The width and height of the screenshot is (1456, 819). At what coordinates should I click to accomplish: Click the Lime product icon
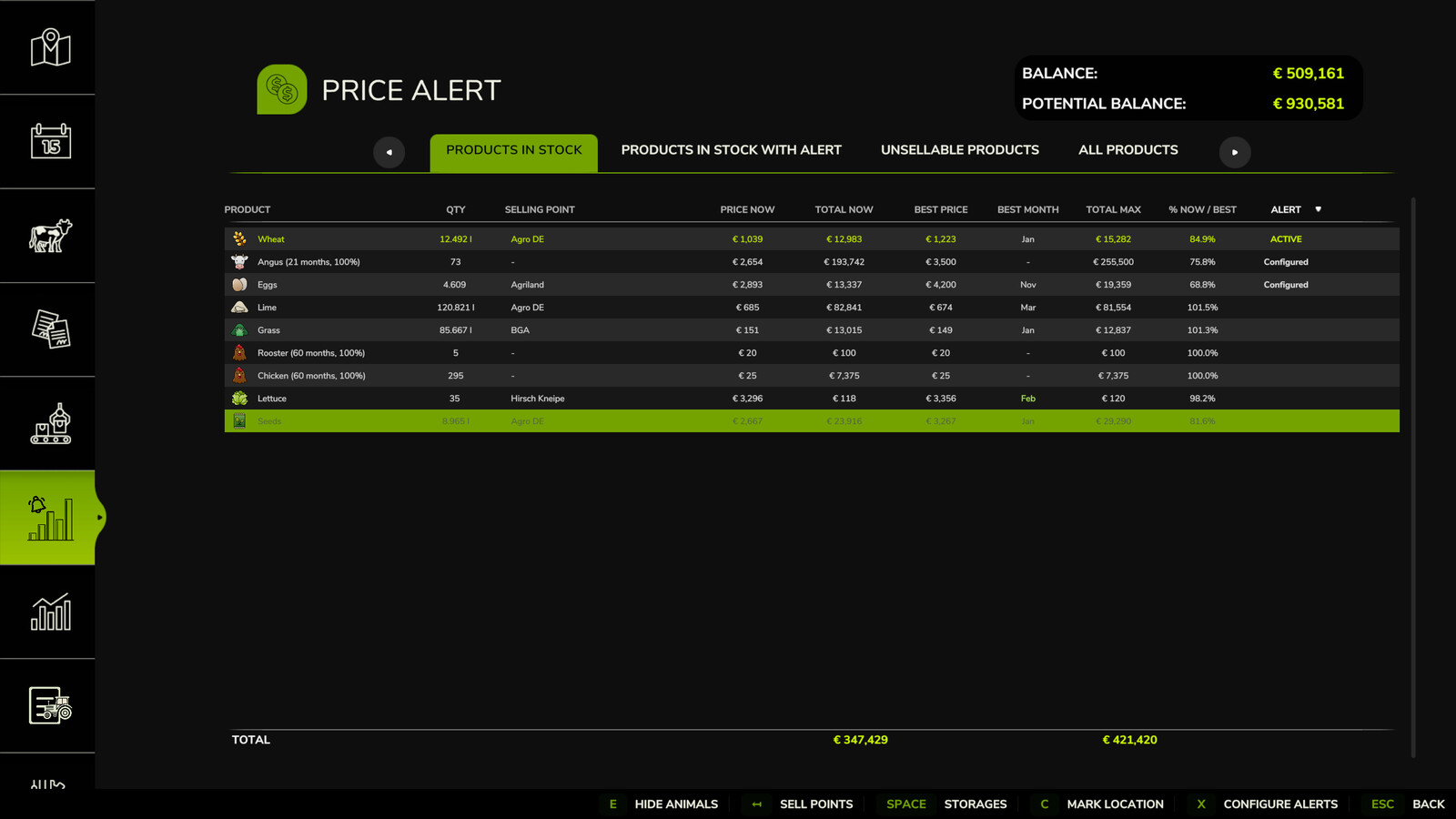click(239, 307)
